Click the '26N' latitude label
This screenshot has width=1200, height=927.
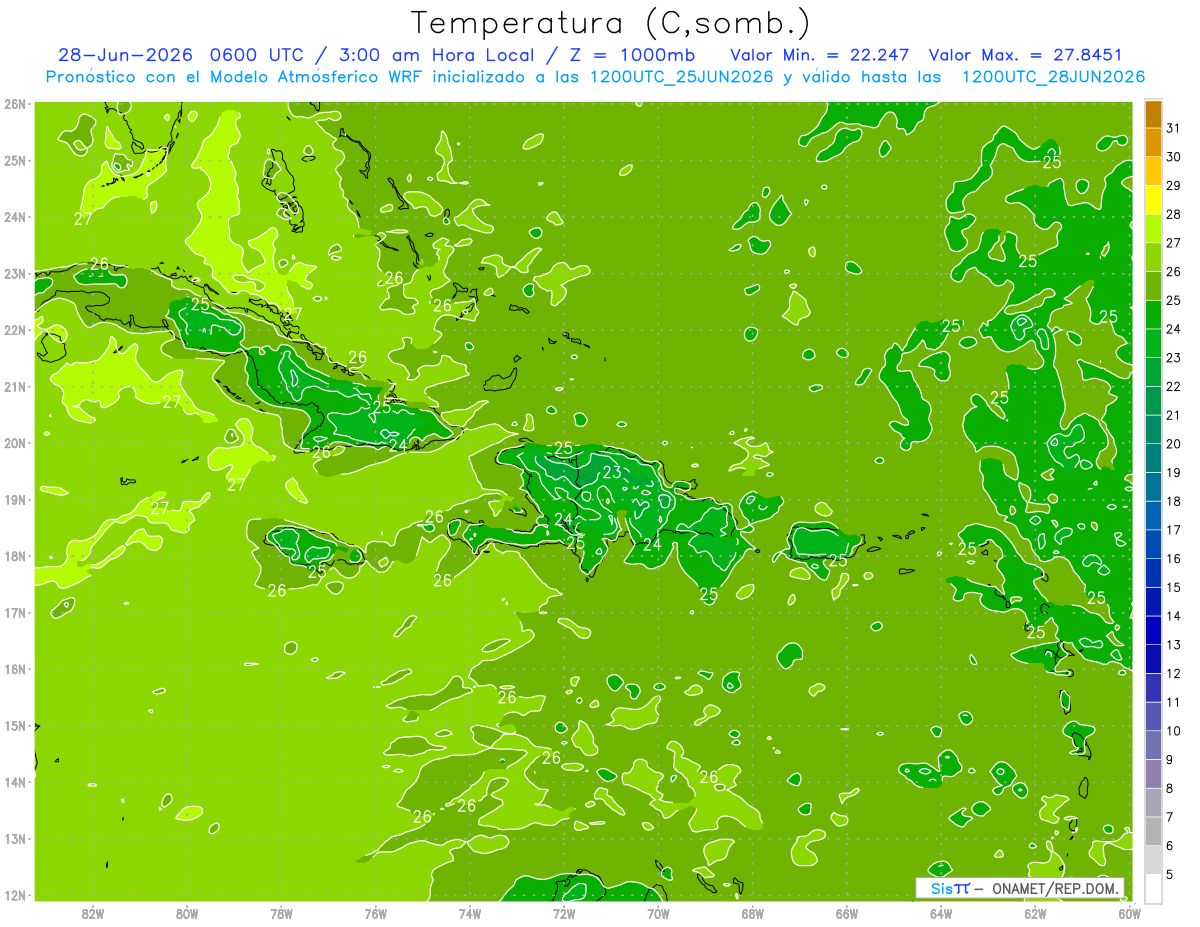(x=14, y=104)
